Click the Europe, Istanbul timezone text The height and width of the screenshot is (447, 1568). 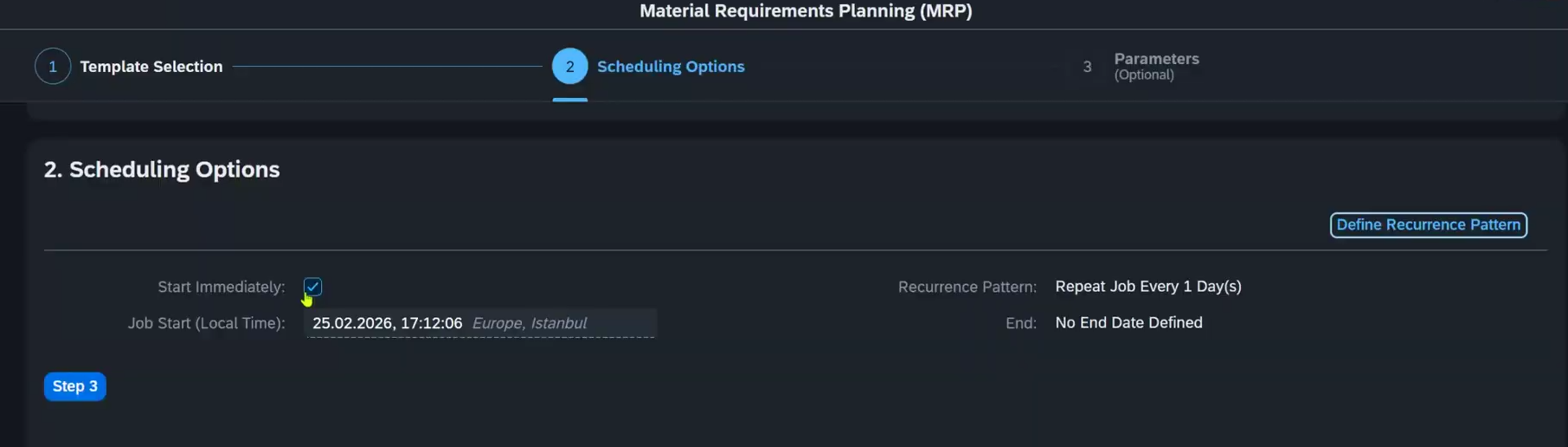[529, 323]
